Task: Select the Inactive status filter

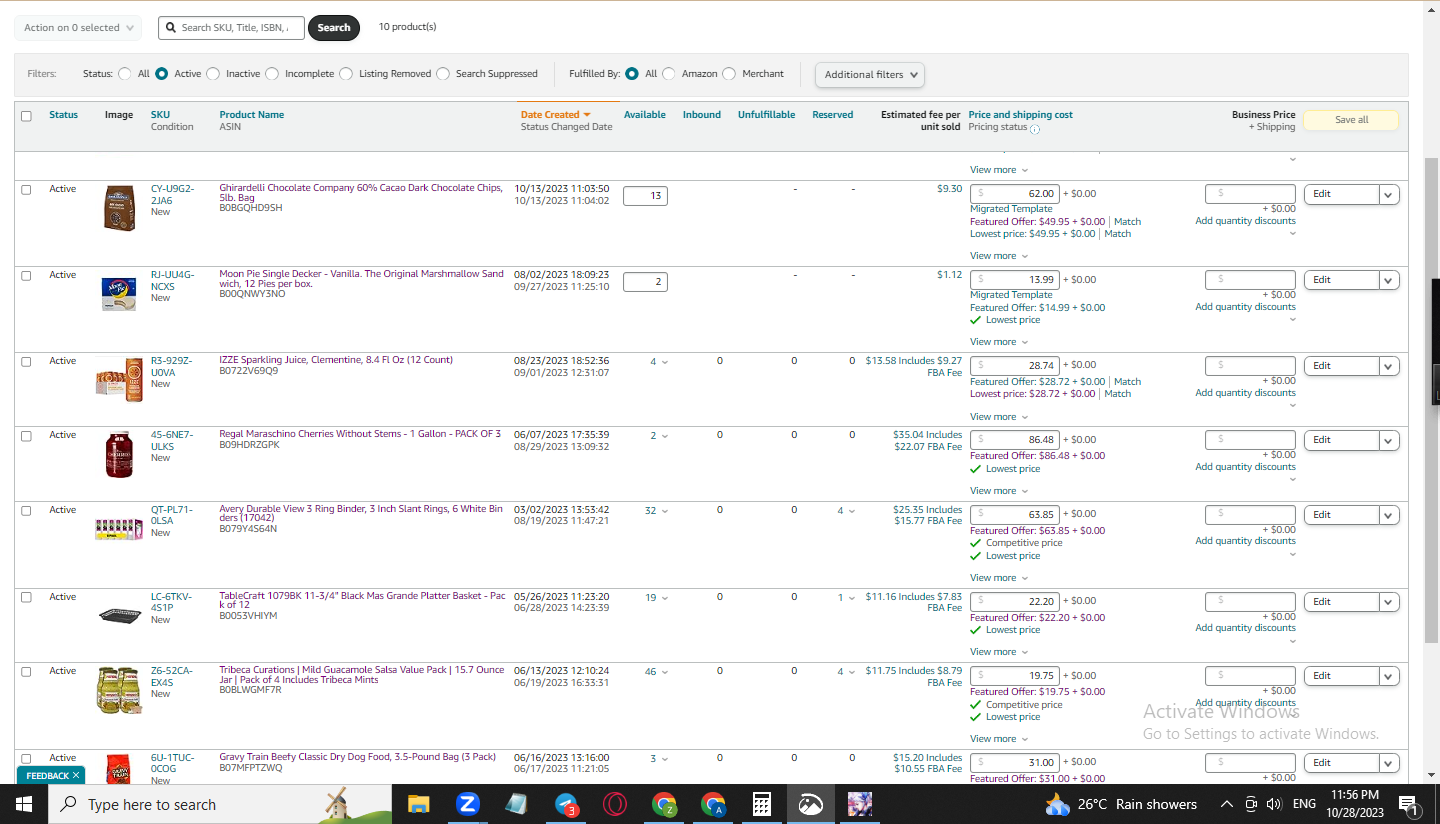Action: [x=213, y=73]
